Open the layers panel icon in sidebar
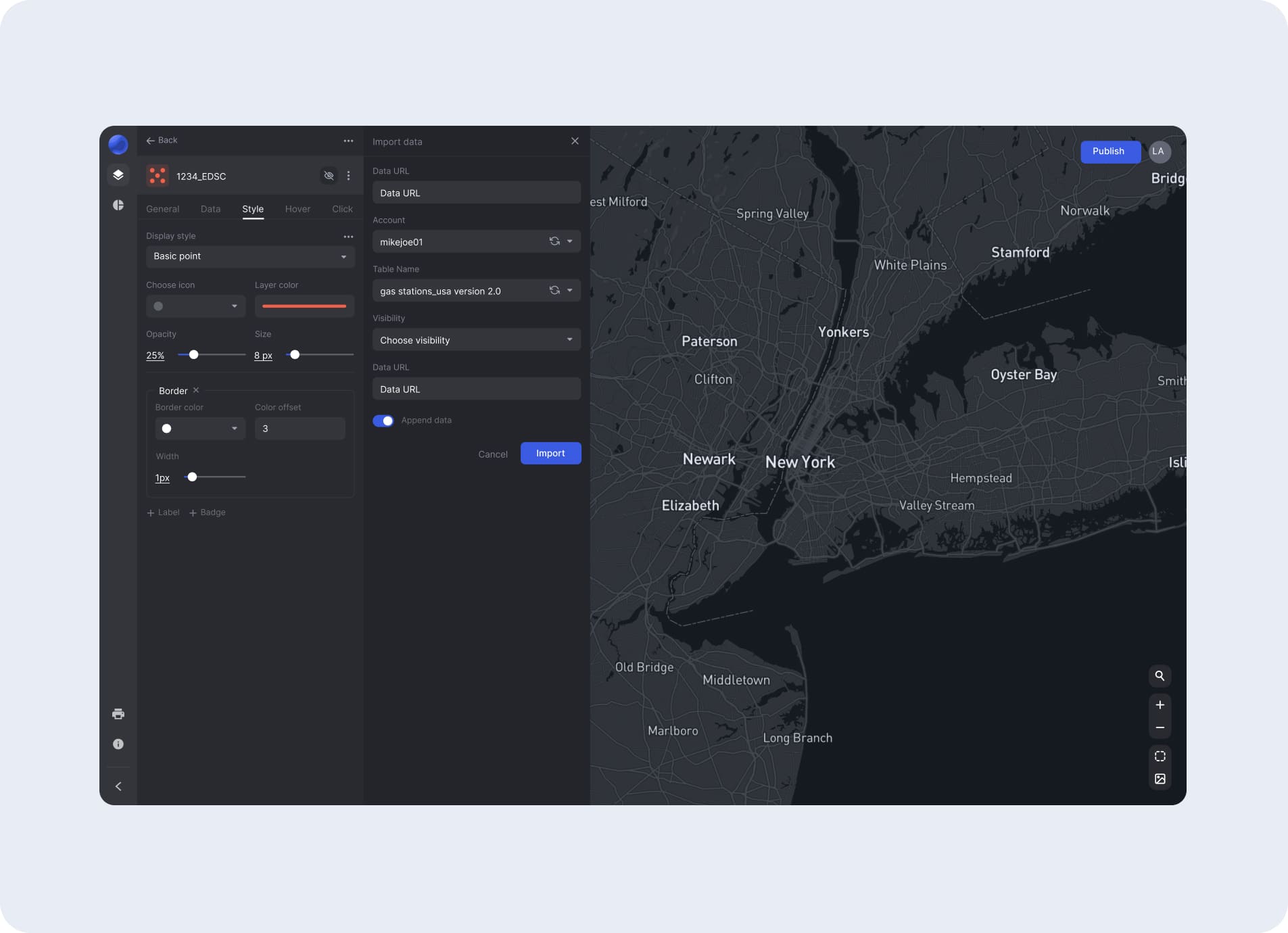The image size is (1288, 933). pos(118,175)
